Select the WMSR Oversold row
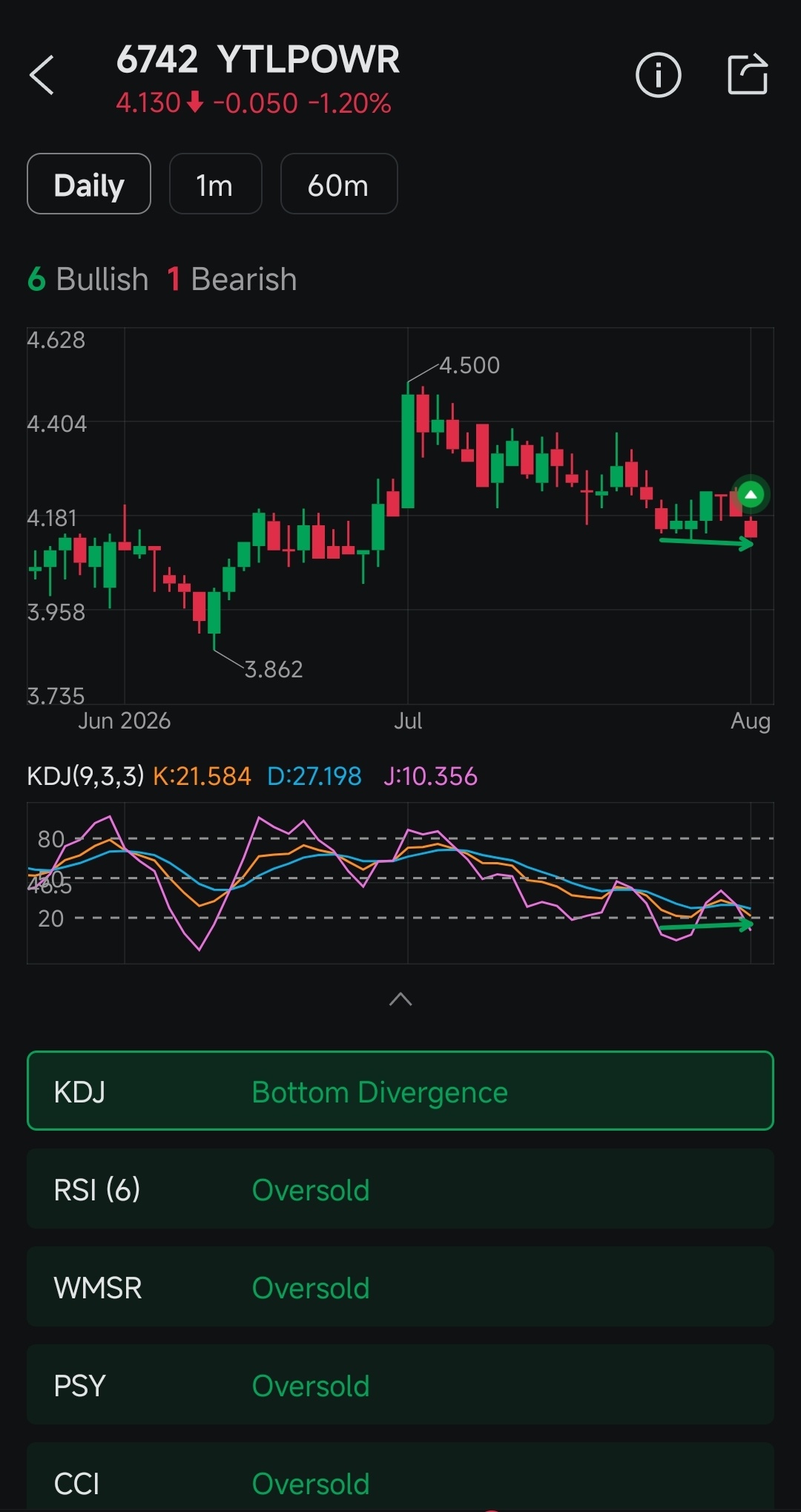The image size is (801, 1512). coord(400,1287)
